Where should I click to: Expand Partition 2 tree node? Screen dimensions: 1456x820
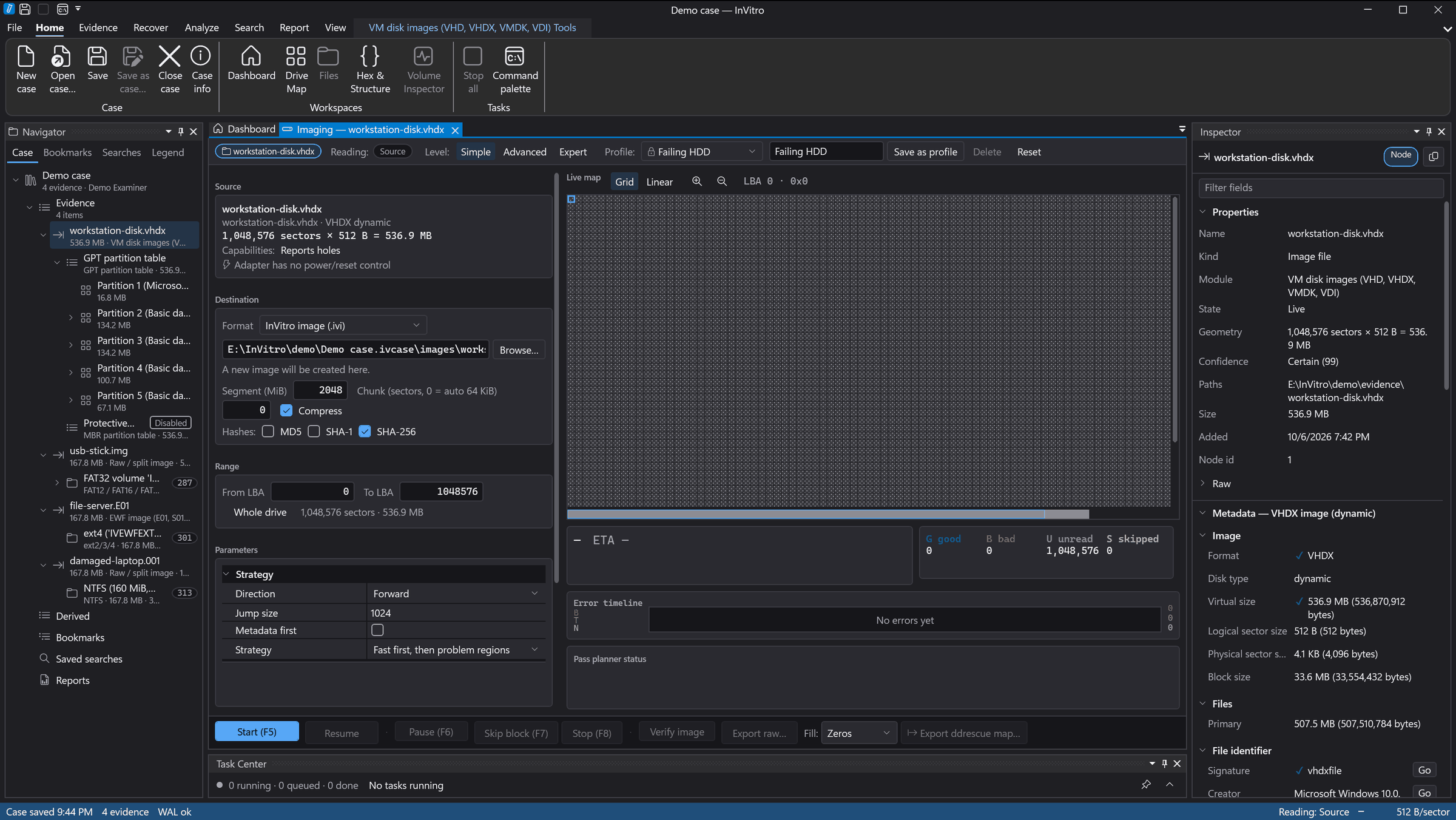(x=70, y=317)
